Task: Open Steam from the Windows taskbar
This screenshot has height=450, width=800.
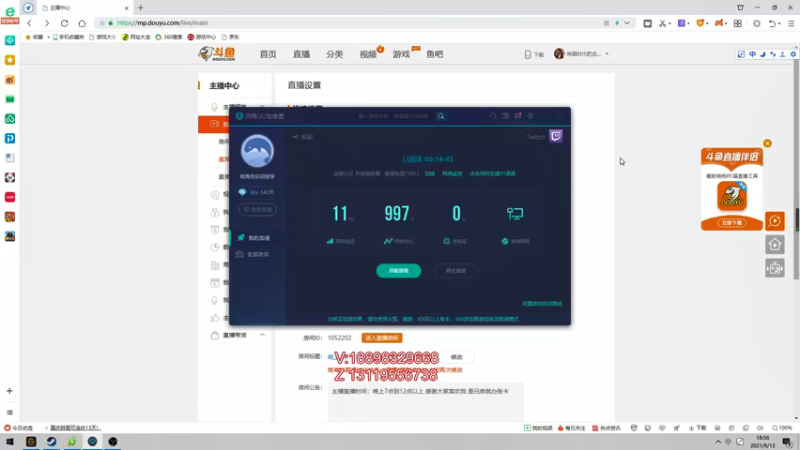Action: pos(52,441)
